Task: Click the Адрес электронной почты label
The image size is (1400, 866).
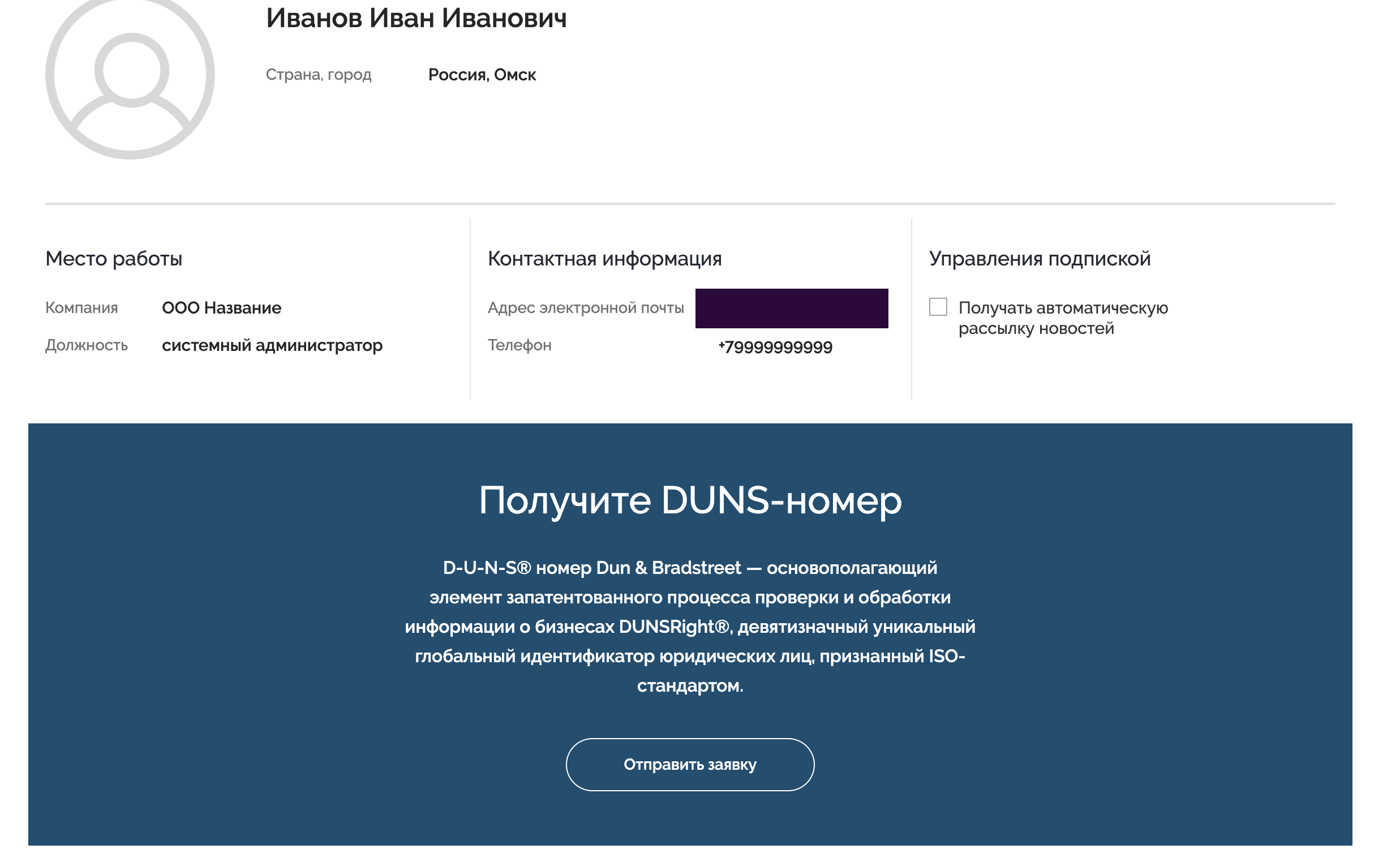Action: click(585, 308)
